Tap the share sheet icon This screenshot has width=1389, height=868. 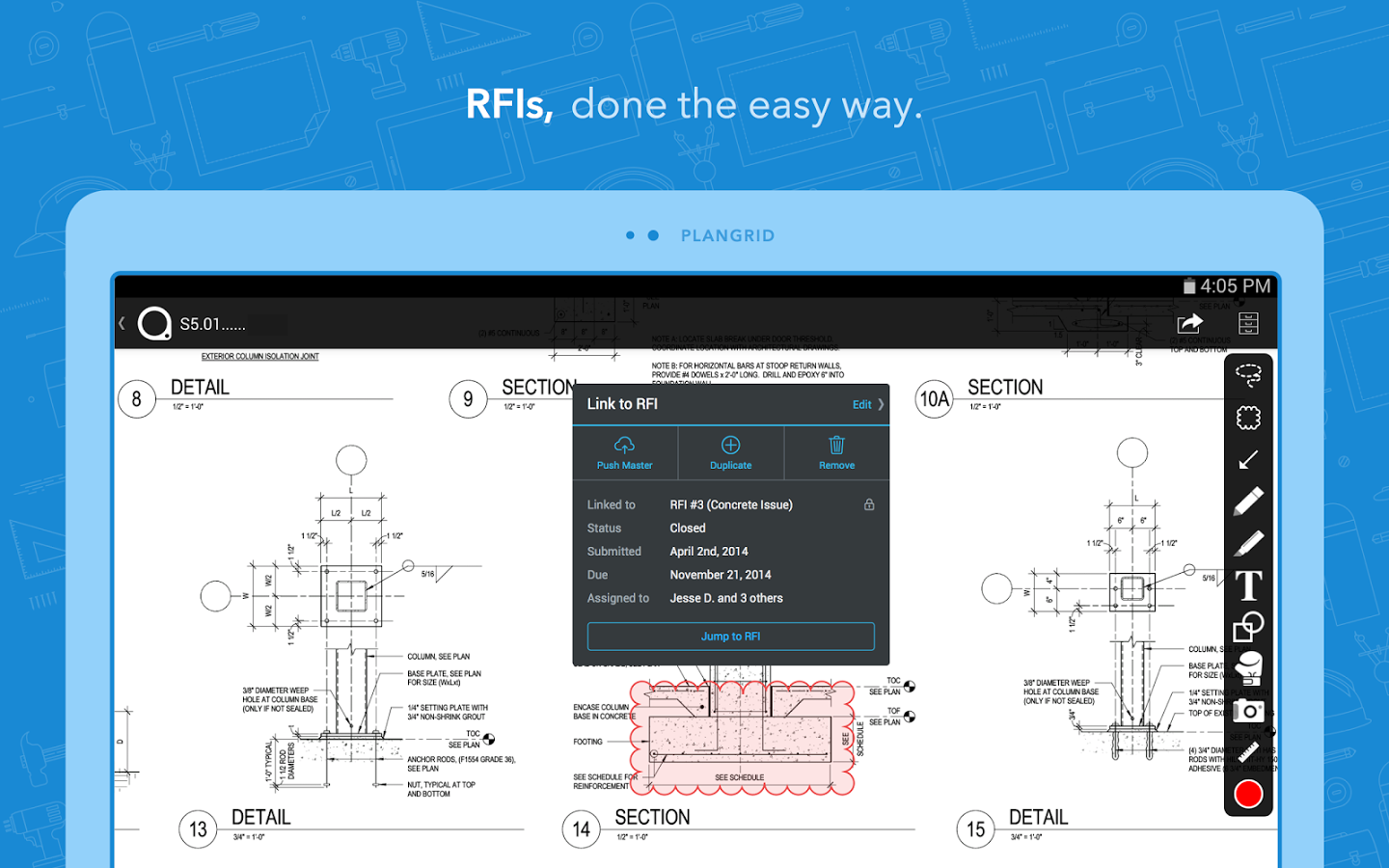coord(1190,323)
